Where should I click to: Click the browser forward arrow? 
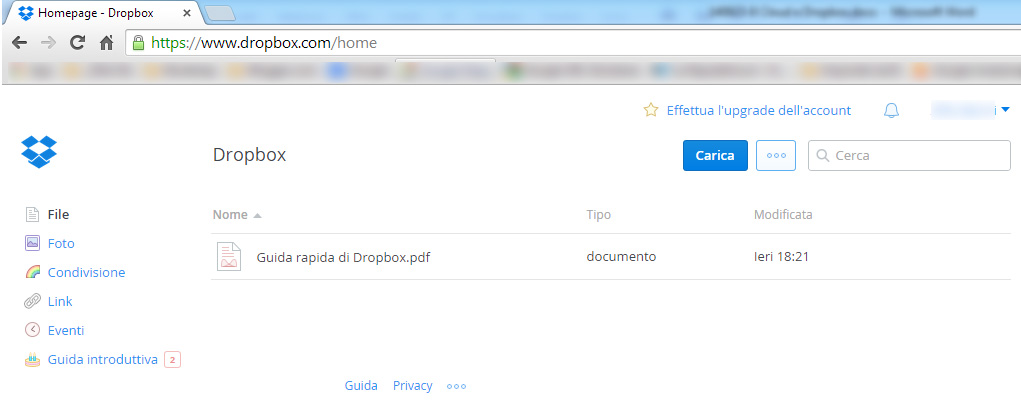(x=48, y=44)
